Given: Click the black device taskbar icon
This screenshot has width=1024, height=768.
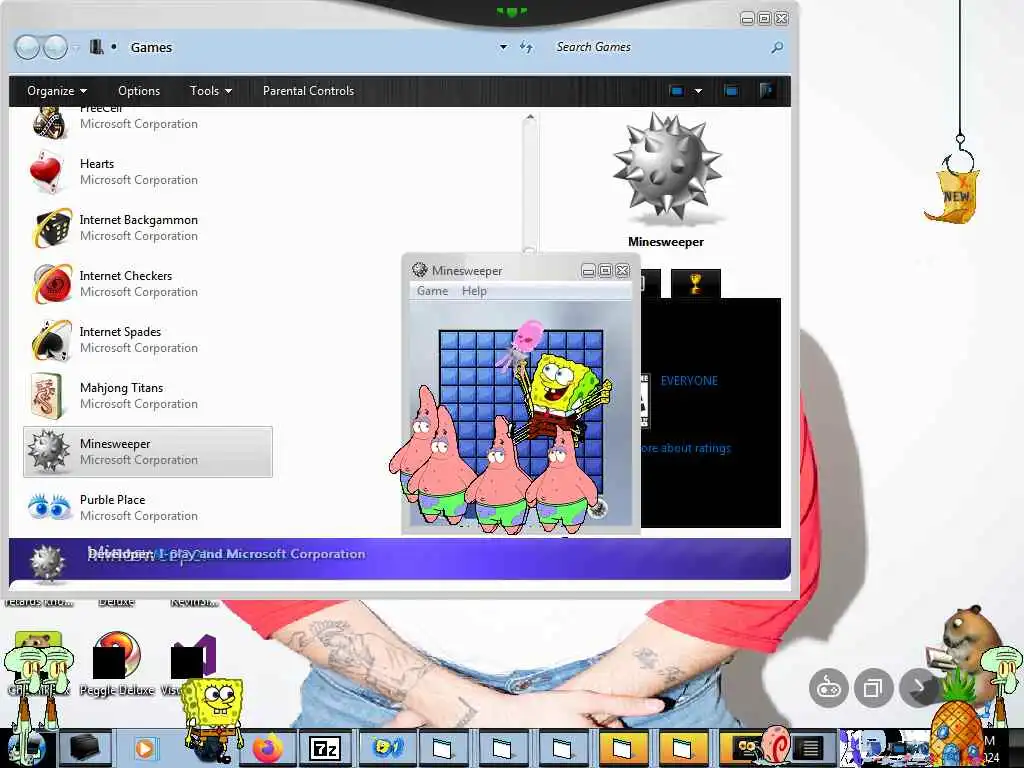Looking at the screenshot, I should click(85, 748).
